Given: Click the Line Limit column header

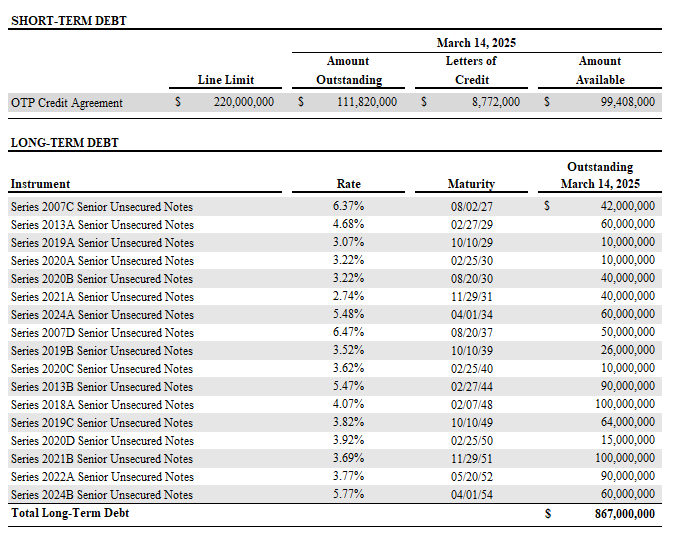Looking at the screenshot, I should 226,80.
